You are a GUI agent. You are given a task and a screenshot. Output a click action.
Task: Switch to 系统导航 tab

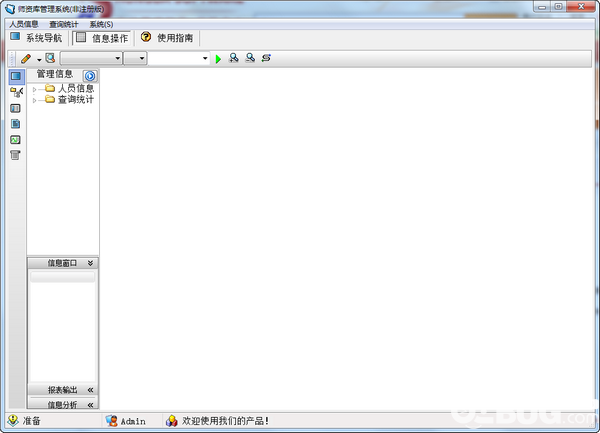(x=37, y=38)
